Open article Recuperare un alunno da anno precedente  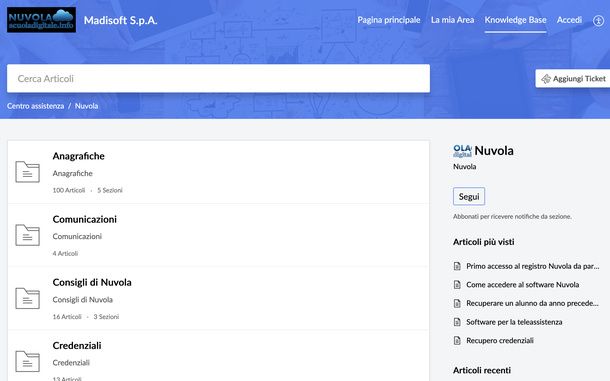(532, 303)
